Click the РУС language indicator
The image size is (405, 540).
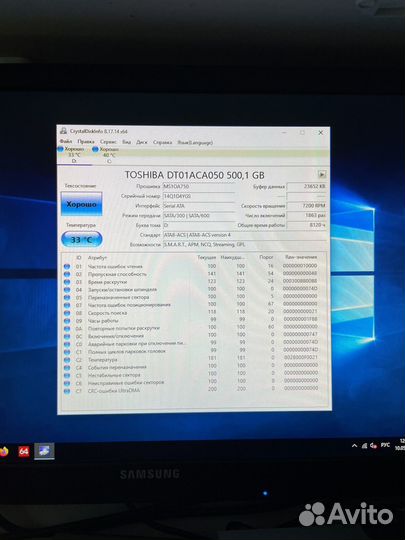pos(385,445)
